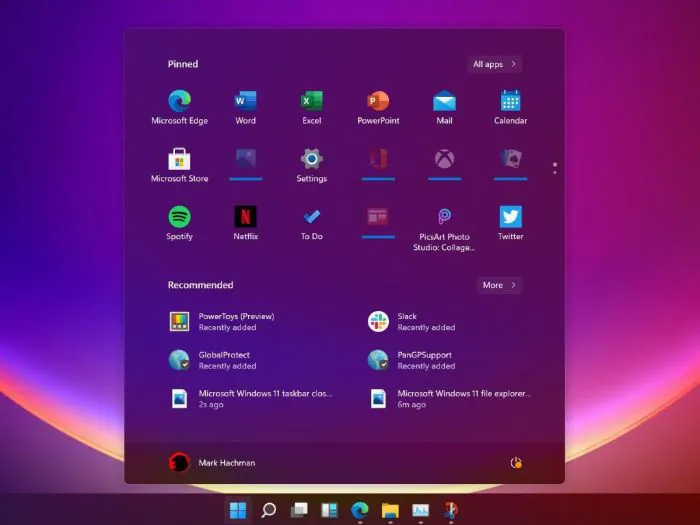Viewport: 700px width, 525px height.
Task: Show All apps list
Action: pos(495,64)
